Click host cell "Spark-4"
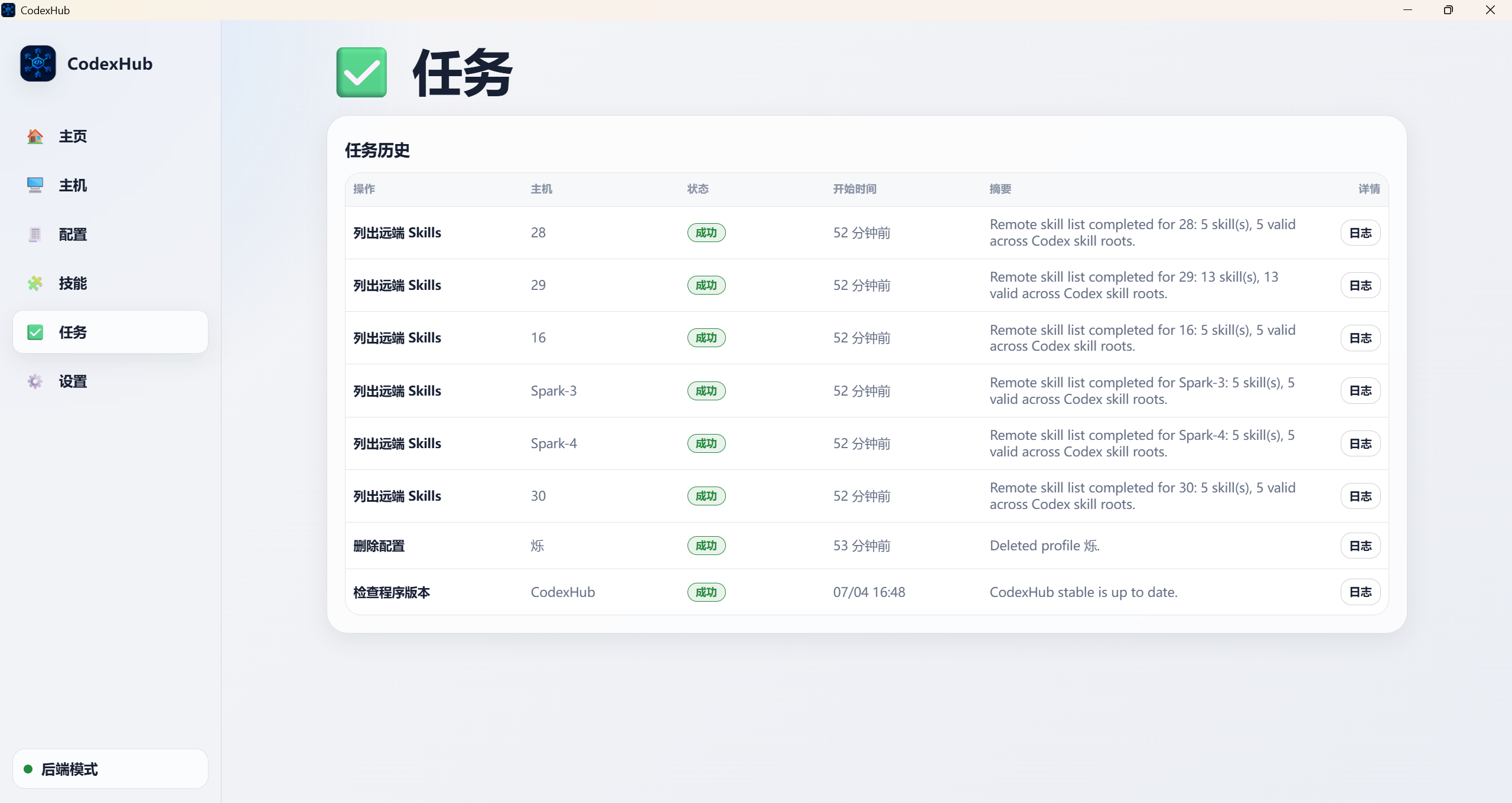This screenshot has width=1512, height=803. 553,443
